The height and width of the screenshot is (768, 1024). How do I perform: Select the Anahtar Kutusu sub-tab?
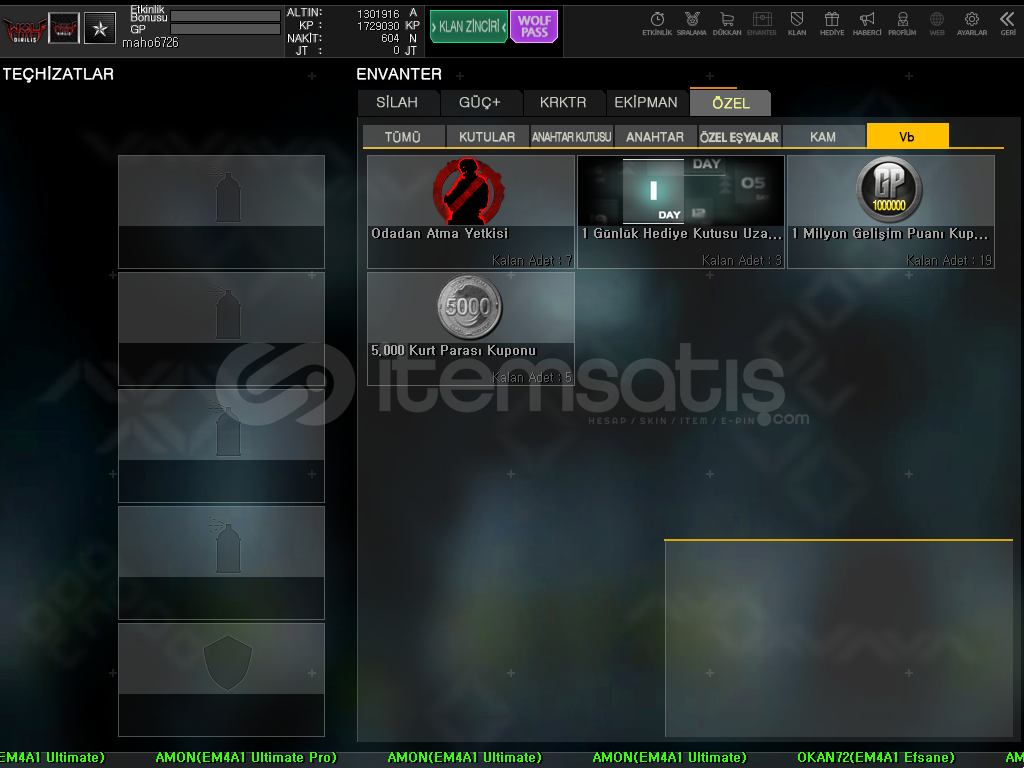(x=571, y=137)
